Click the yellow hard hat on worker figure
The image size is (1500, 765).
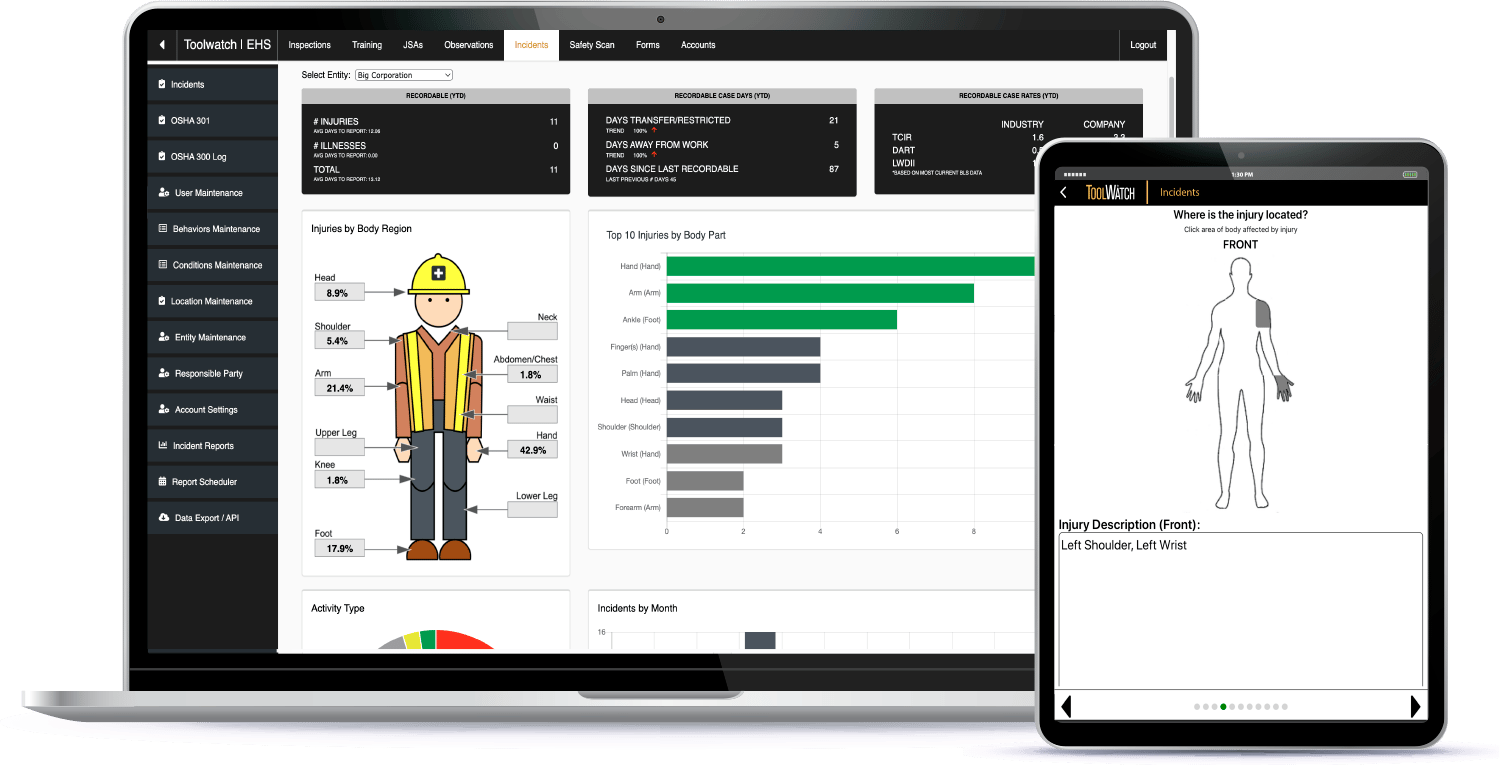click(438, 275)
